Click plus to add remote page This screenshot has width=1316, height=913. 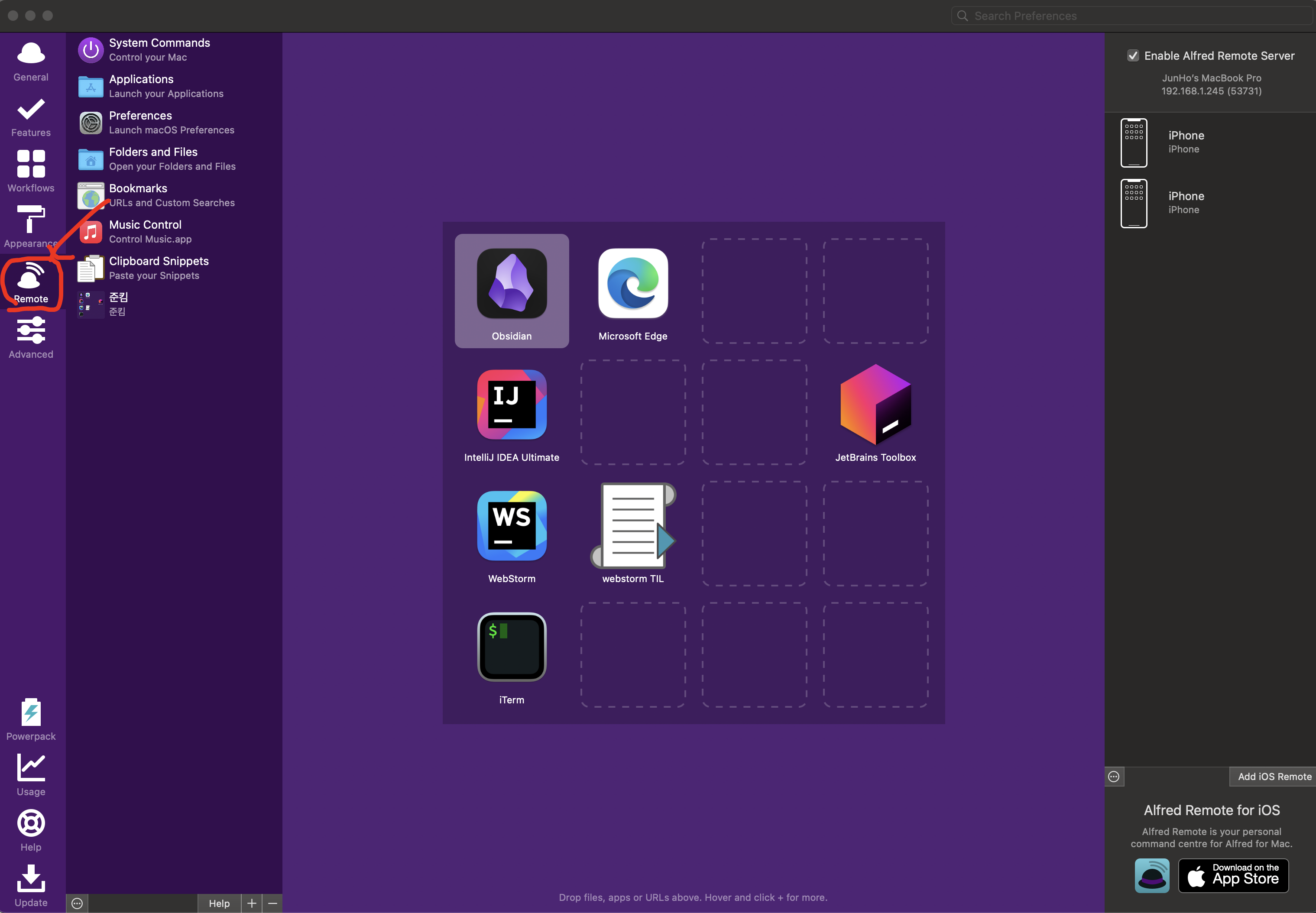pyautogui.click(x=251, y=903)
